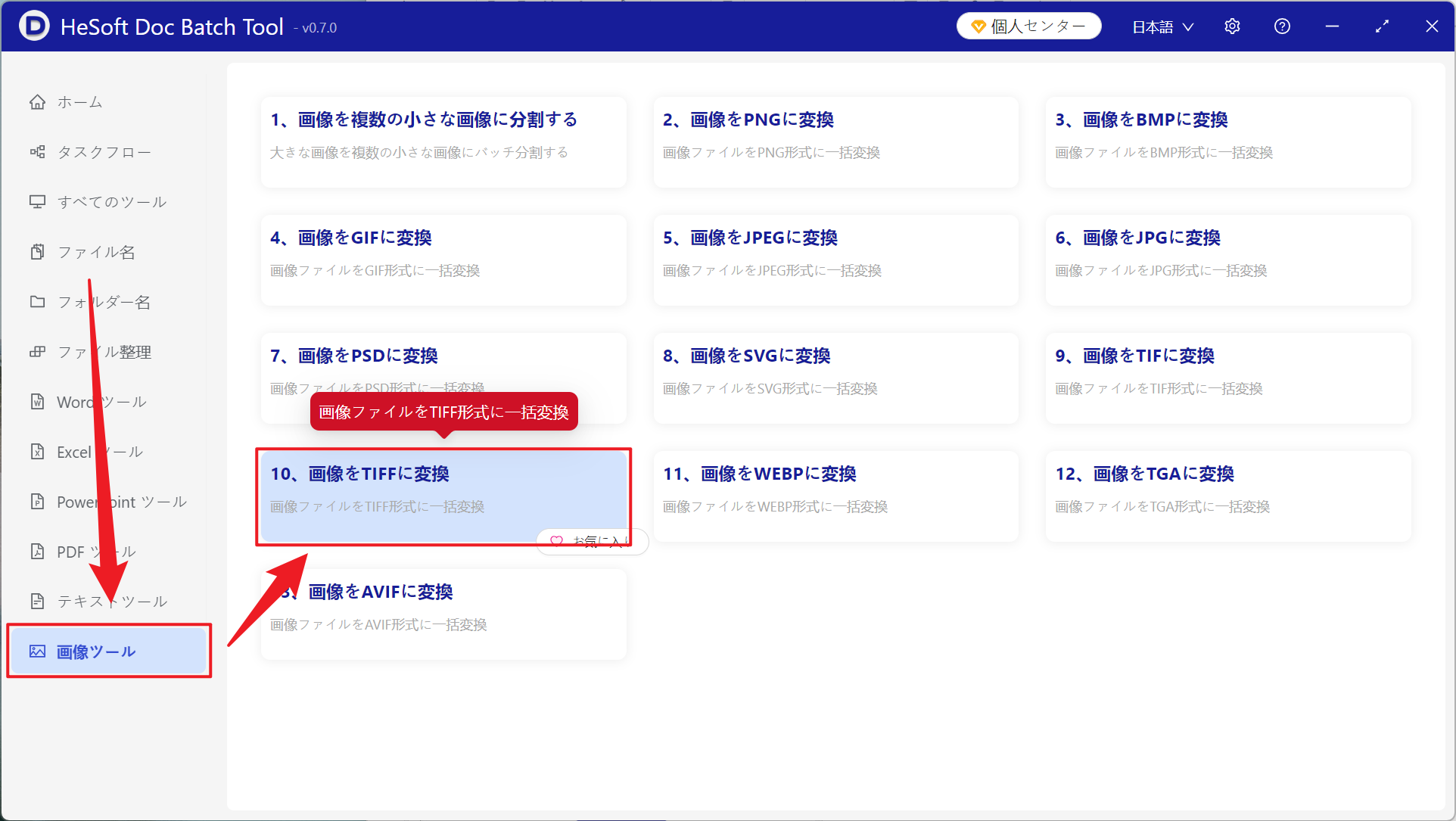Open 画像をSVGに変換 tool card

pos(835,378)
